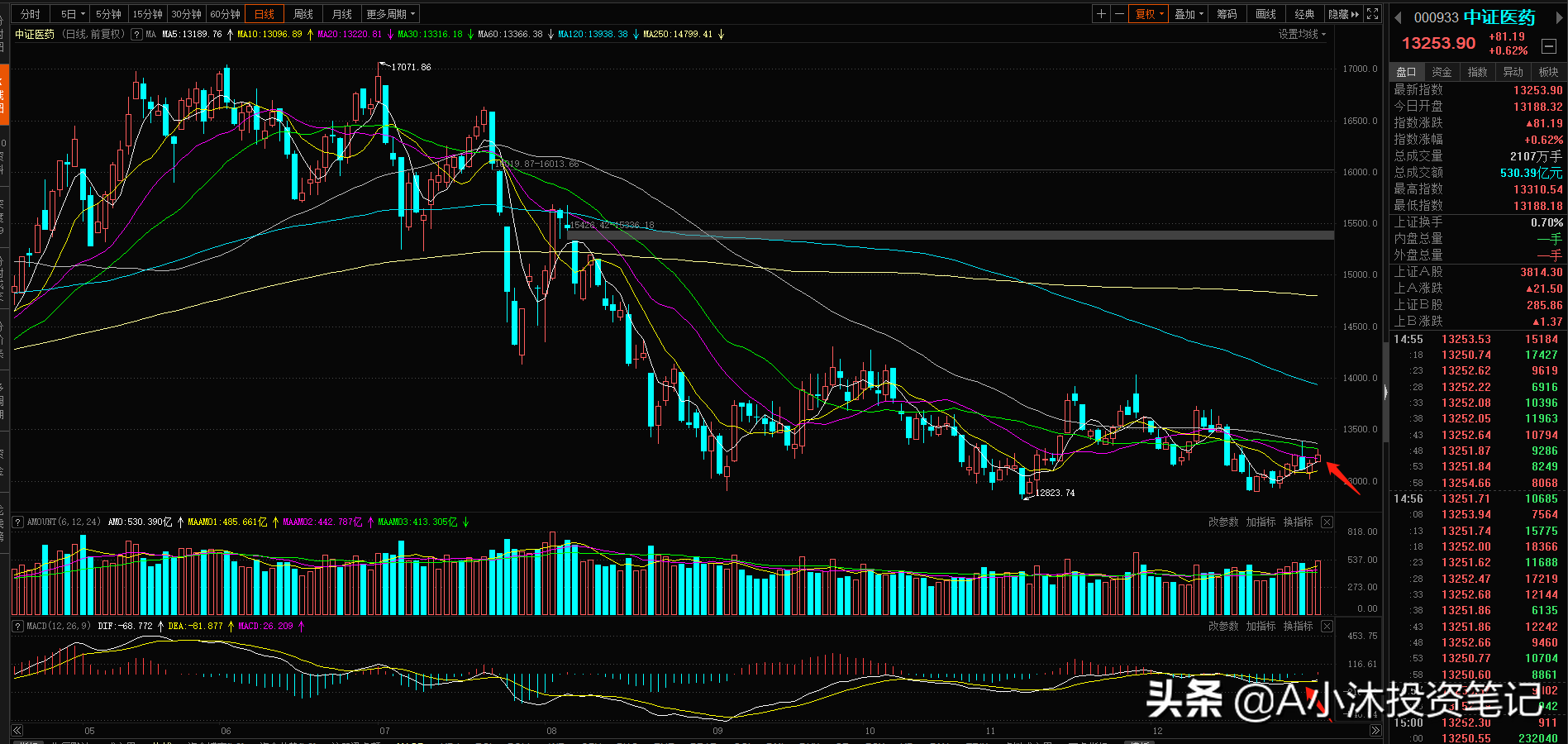Click 改参数 in the AMOUNT pane
This screenshot has width=1568, height=744.
1223,522
